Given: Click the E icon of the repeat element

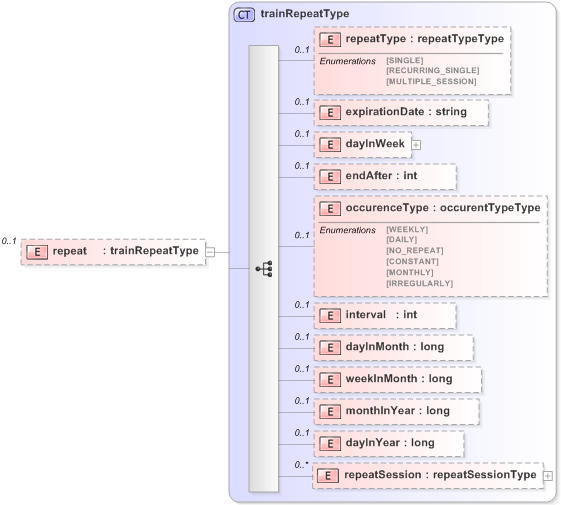Looking at the screenshot, I should point(37,252).
